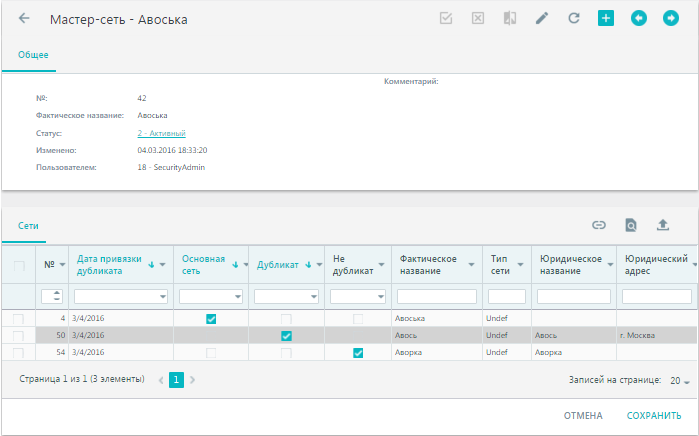
Task: Open Основная сеть filter dropdown
Action: coord(238,296)
